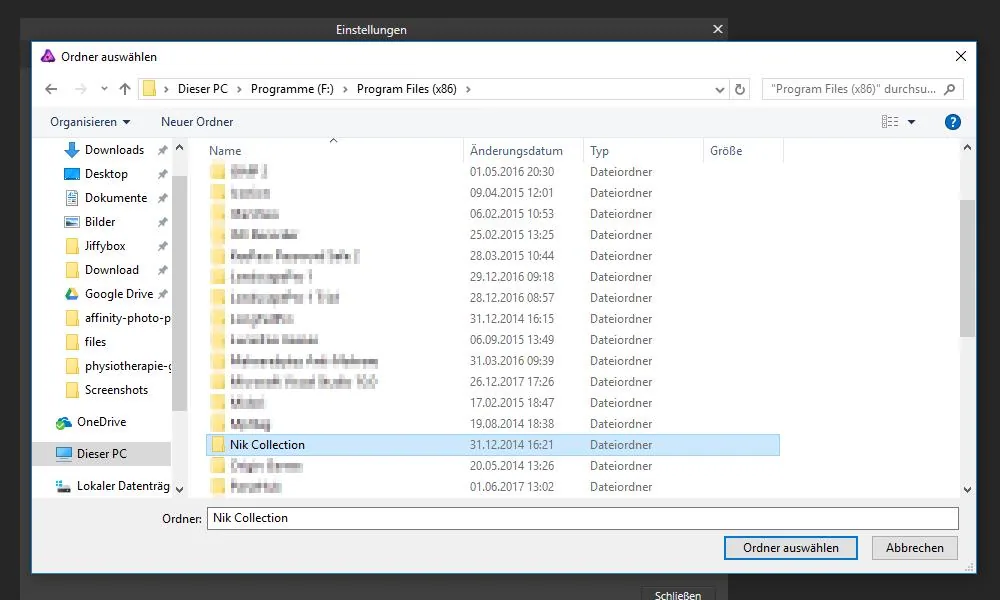Select affinity-photo-p folder in sidebar
The image size is (1000, 600).
click(127, 318)
